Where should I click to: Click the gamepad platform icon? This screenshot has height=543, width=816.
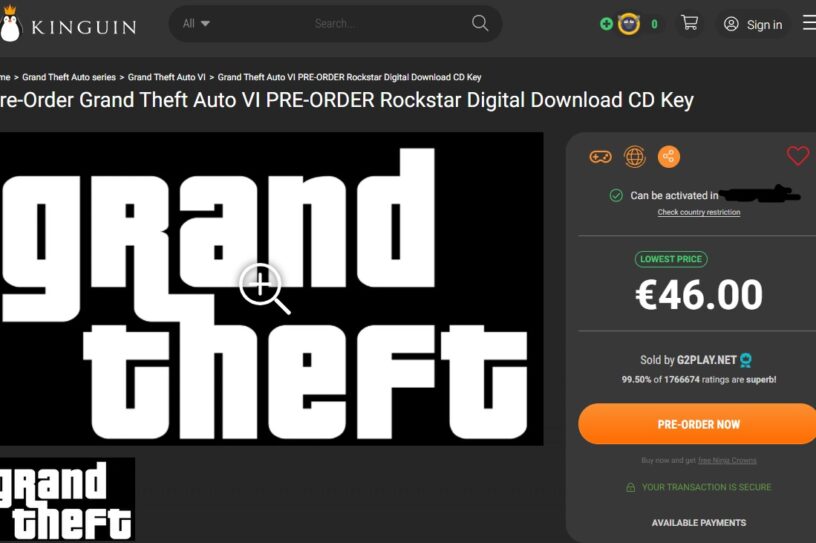point(600,157)
